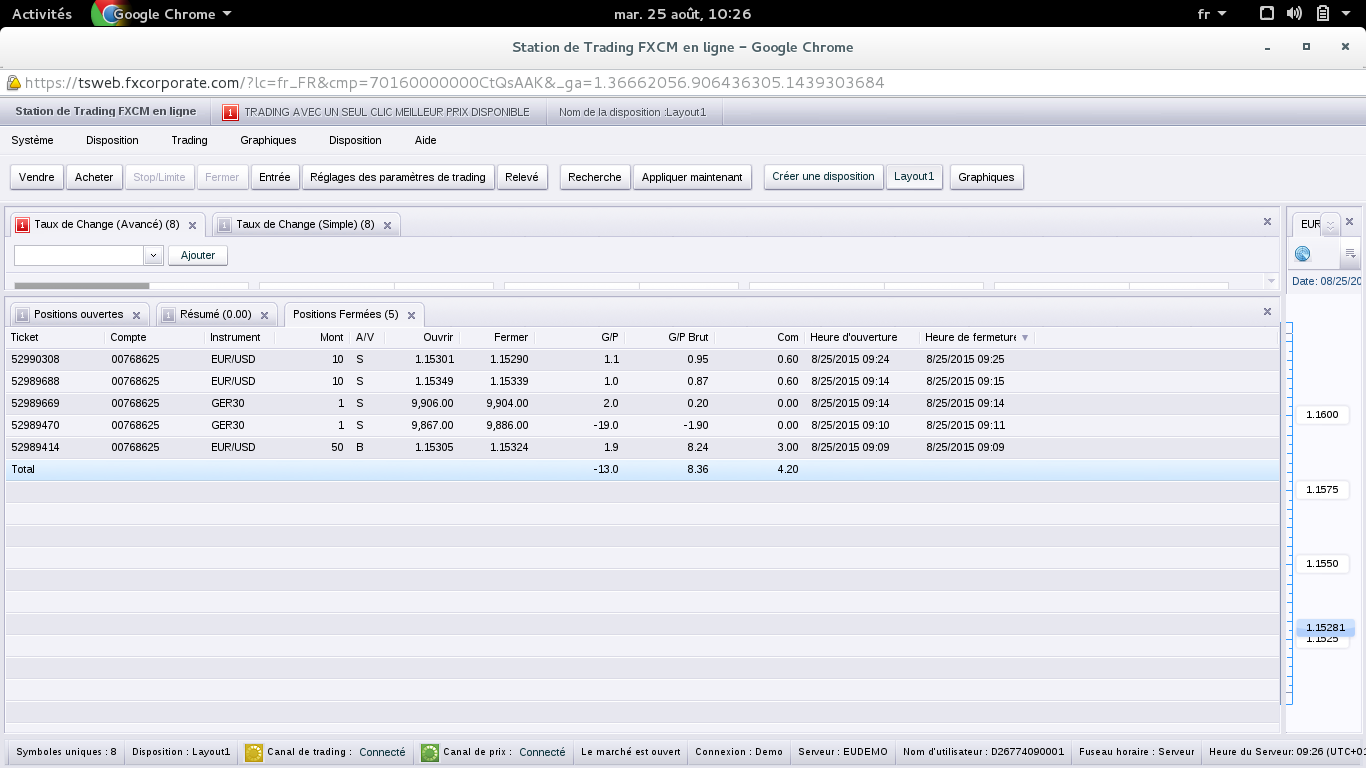This screenshot has height=768, width=1366.
Task: Close the Résumé (0.00) tab
Action: (x=264, y=316)
